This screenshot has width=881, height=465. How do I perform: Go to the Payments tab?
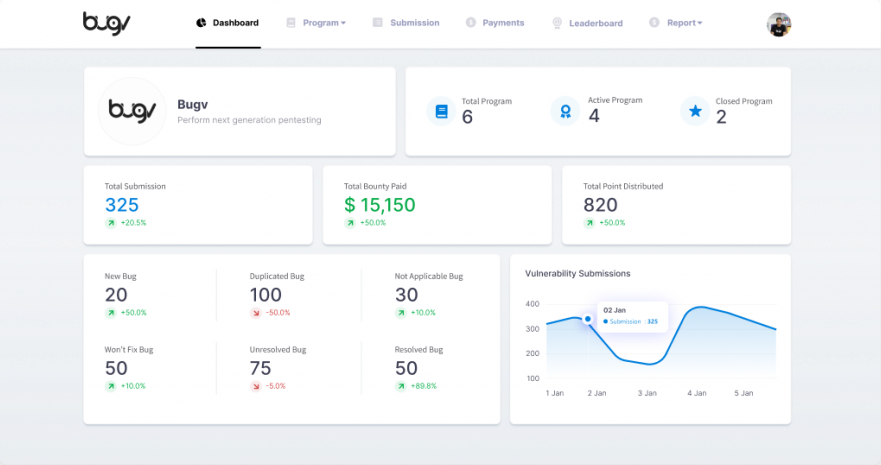coord(502,23)
